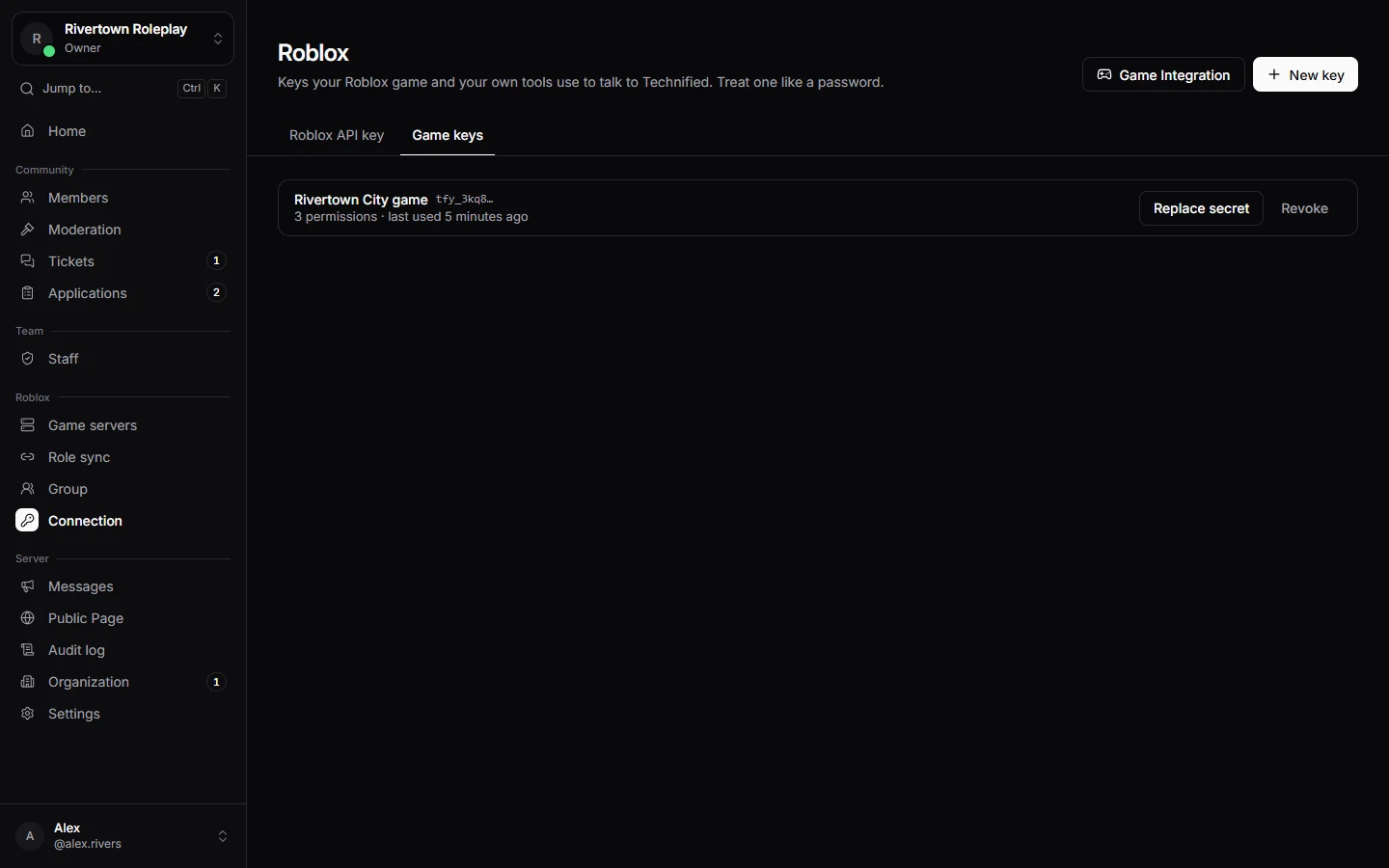This screenshot has width=1389, height=868.
Task: Open Settings via gear icon
Action: click(28, 714)
